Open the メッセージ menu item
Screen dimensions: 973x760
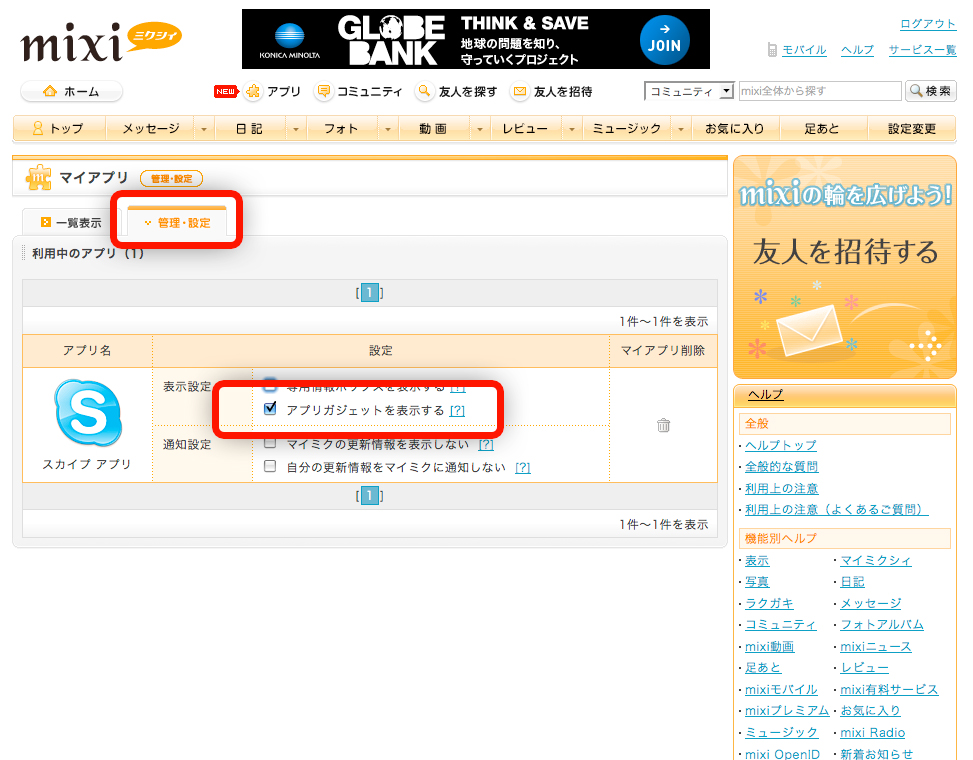pyautogui.click(x=150, y=128)
